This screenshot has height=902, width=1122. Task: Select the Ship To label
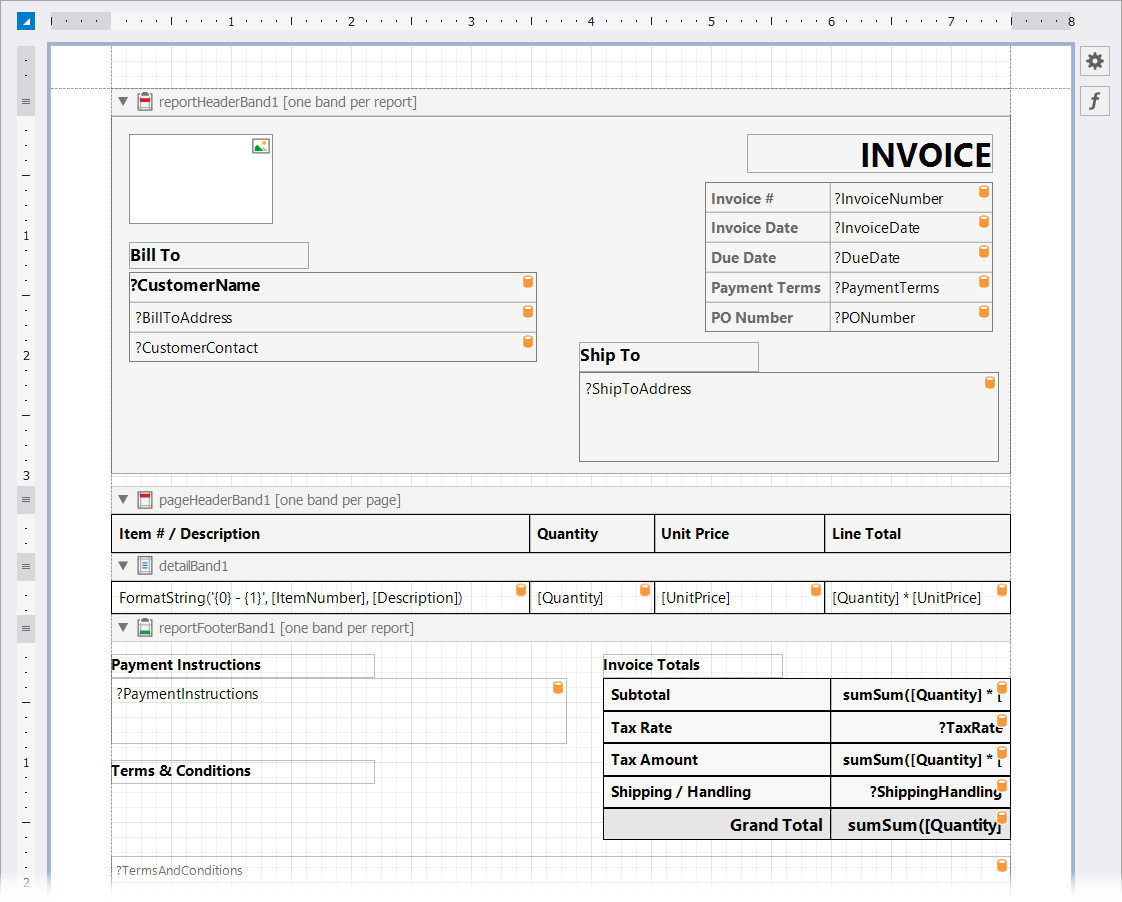point(669,356)
